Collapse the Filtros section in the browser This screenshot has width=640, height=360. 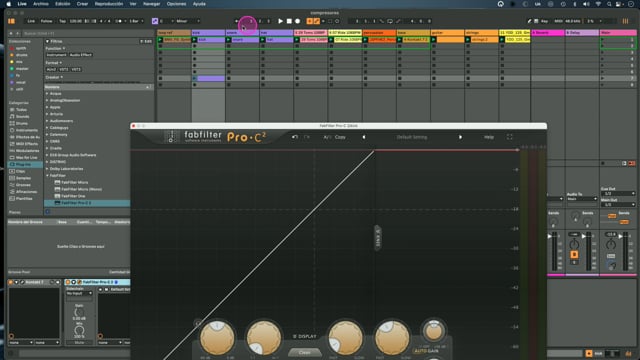click(47, 41)
